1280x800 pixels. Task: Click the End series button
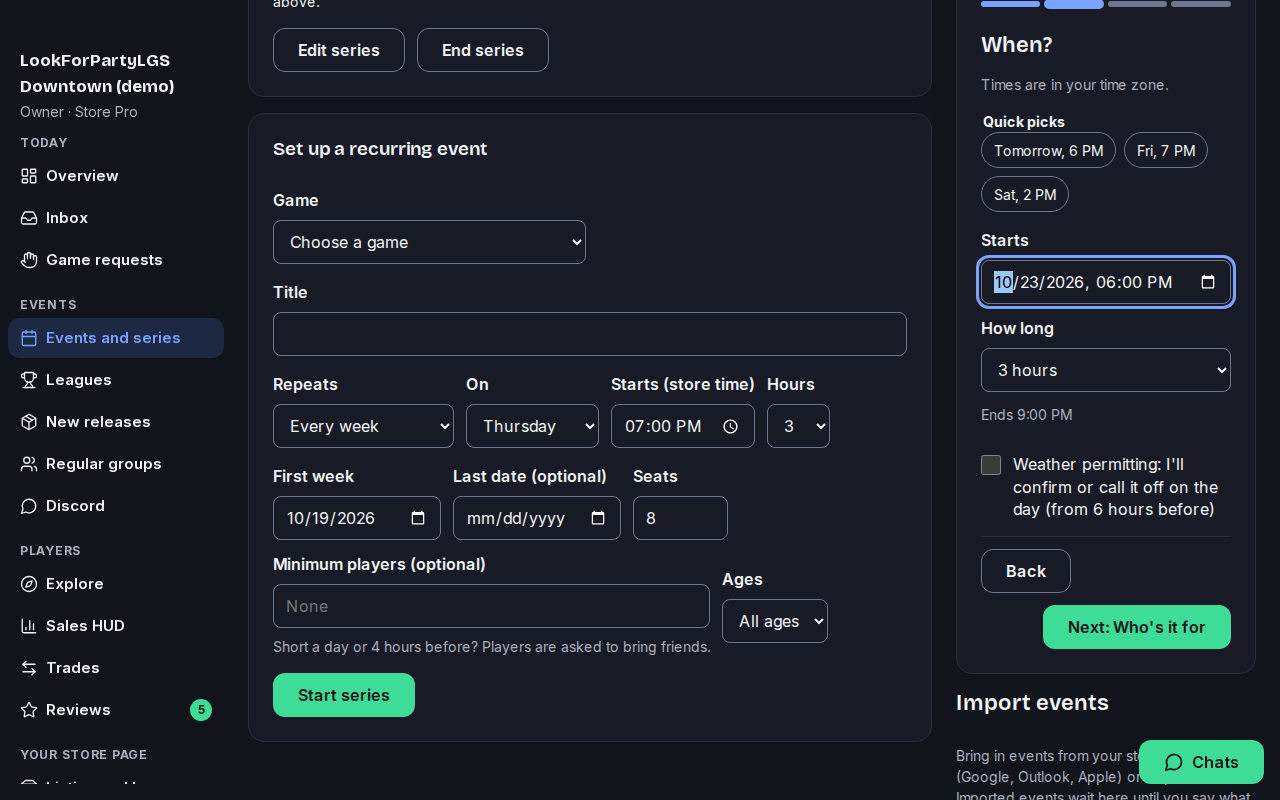[483, 50]
